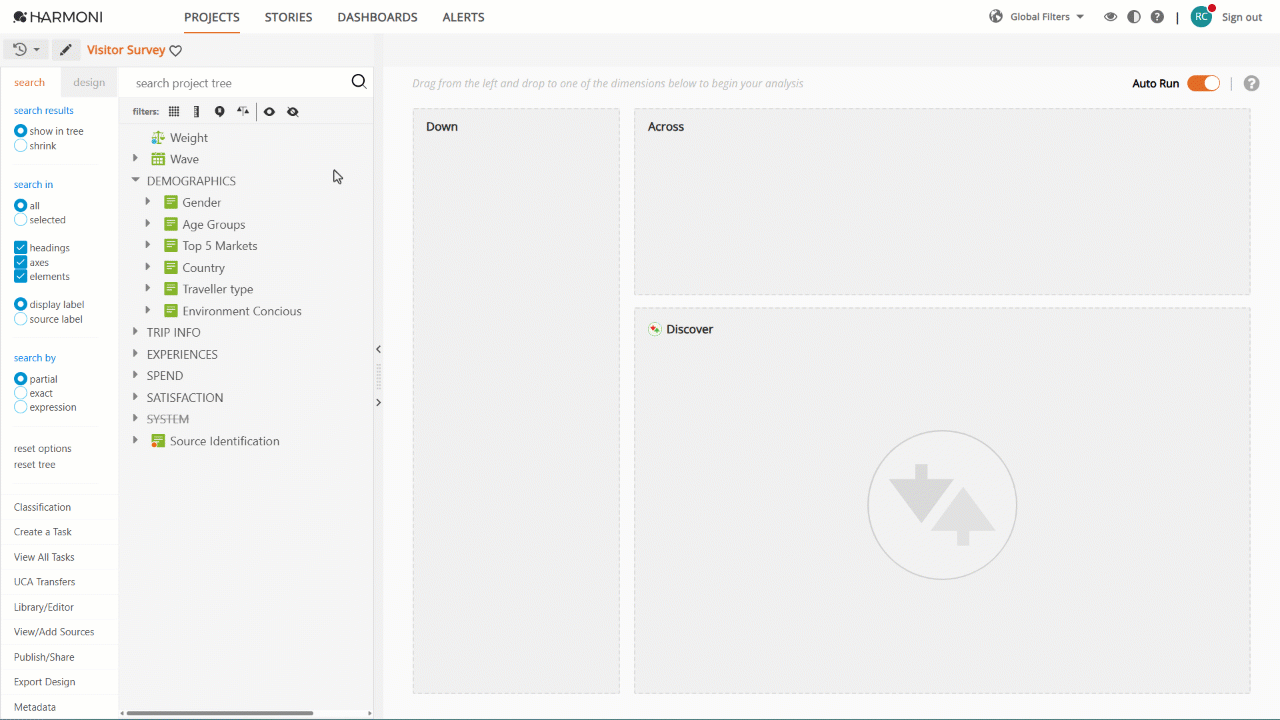Screen dimensions: 1280x720
Task: Open Publish/Share
Action: pos(44,657)
